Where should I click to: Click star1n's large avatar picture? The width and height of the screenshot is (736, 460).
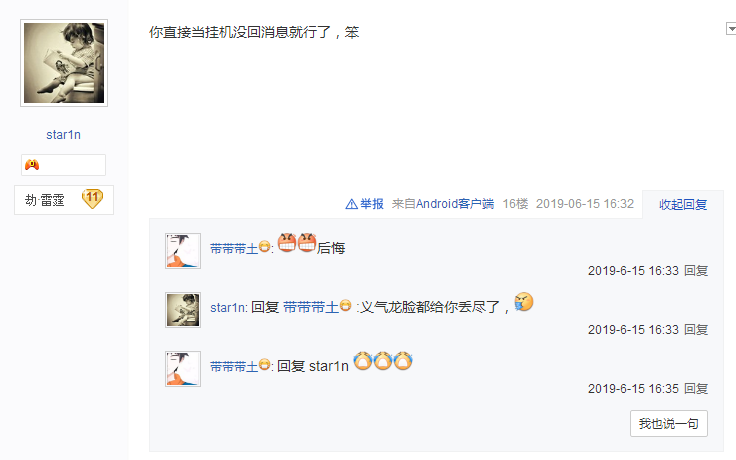(64, 63)
